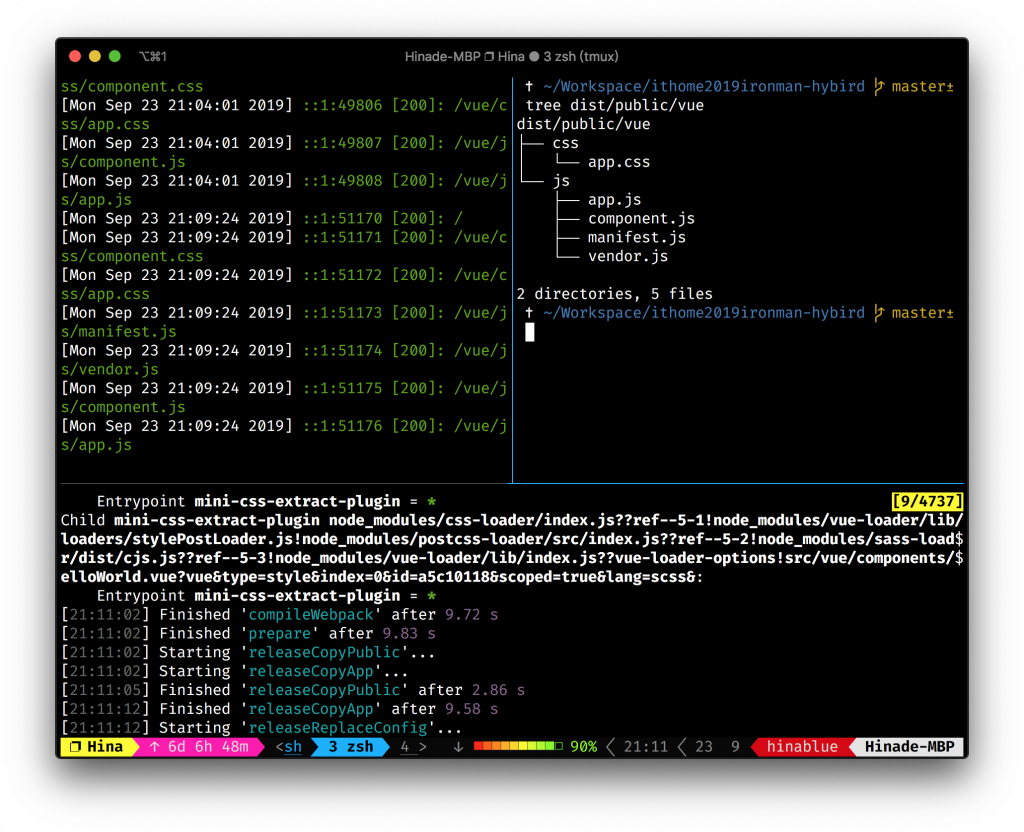
Task: Click the first Workspace path in right pane
Action: point(703,86)
